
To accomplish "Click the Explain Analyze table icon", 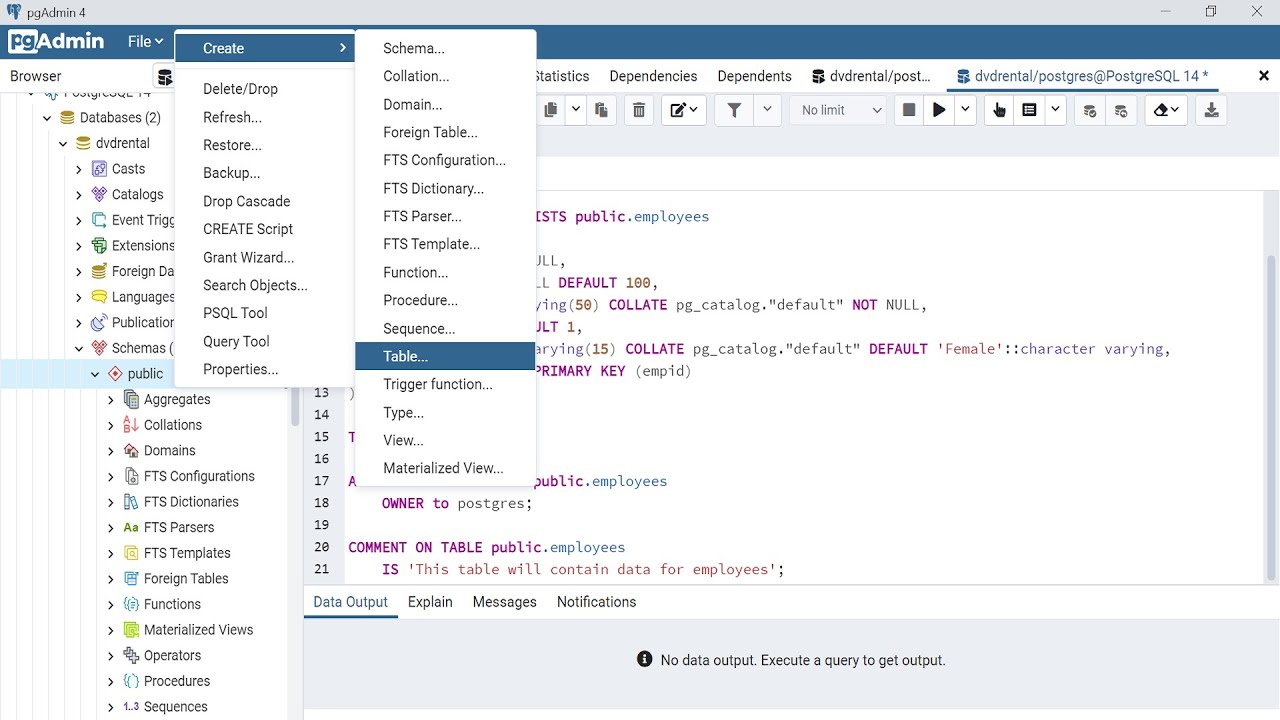I will (1029, 110).
